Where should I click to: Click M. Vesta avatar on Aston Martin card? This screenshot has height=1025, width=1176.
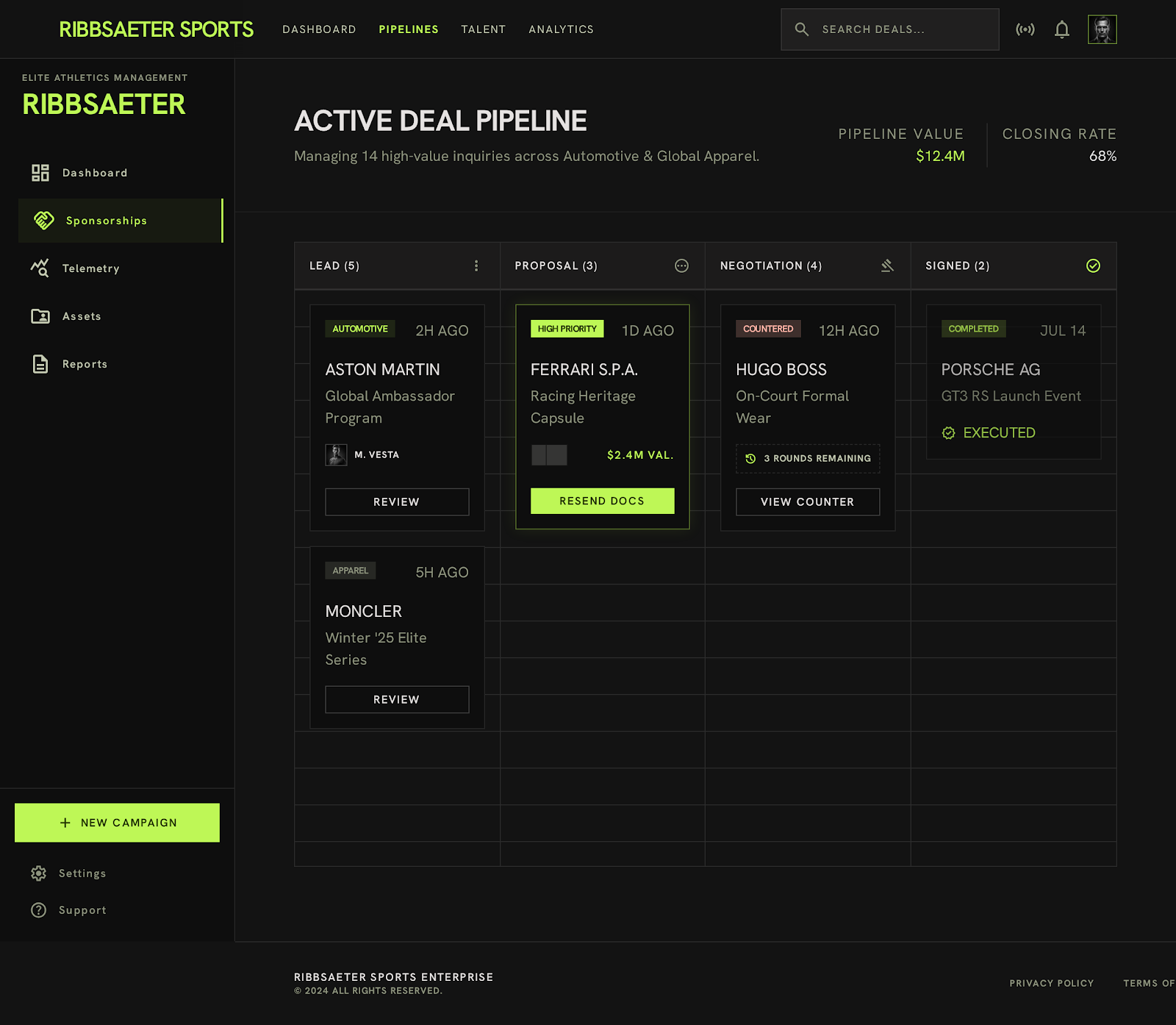[x=337, y=455]
